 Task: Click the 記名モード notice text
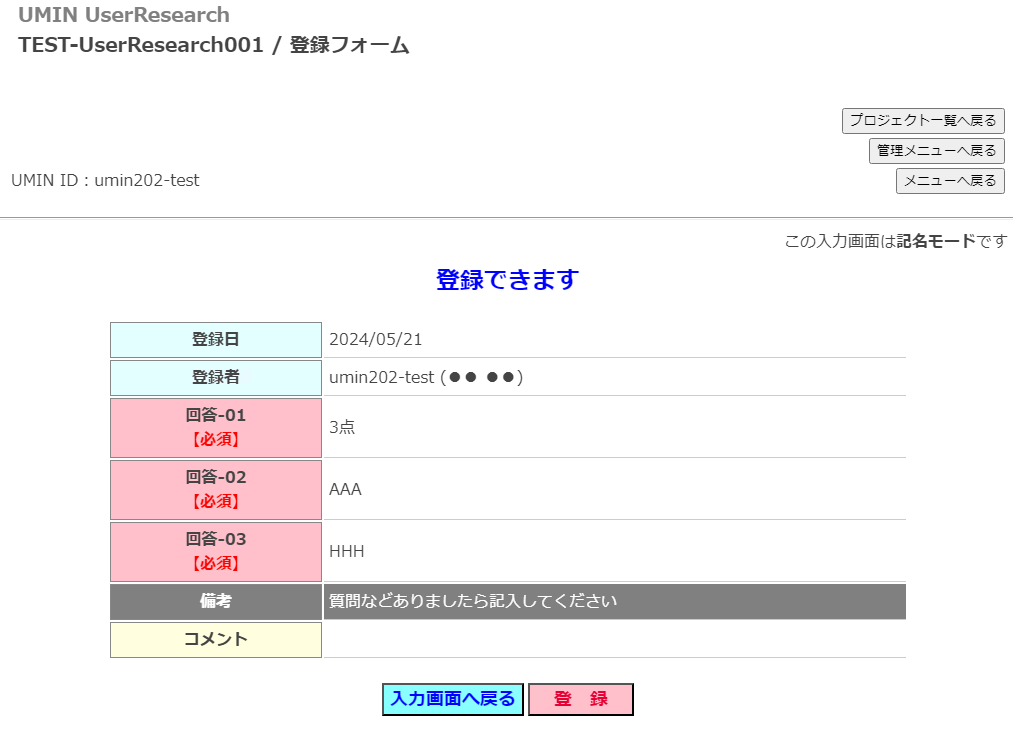pyautogui.click(x=895, y=241)
